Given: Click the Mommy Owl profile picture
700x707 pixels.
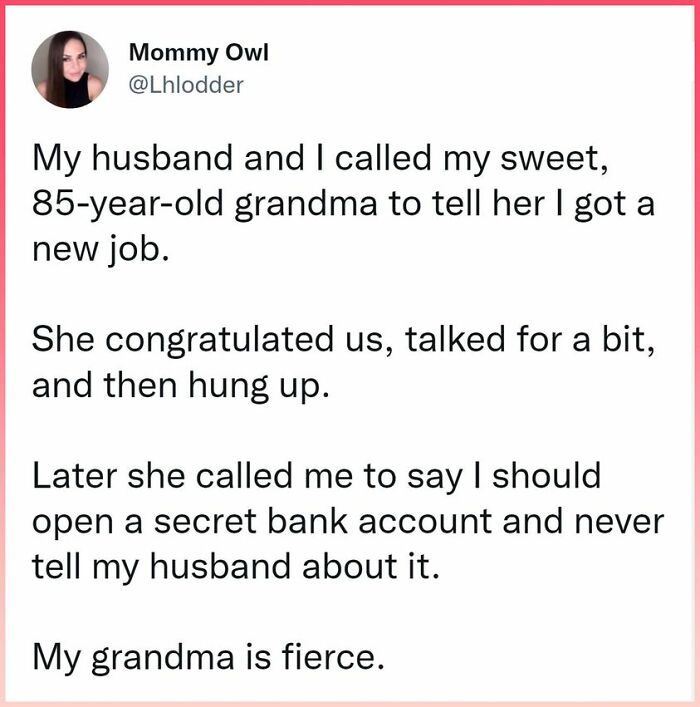Looking at the screenshot, I should (70, 69).
